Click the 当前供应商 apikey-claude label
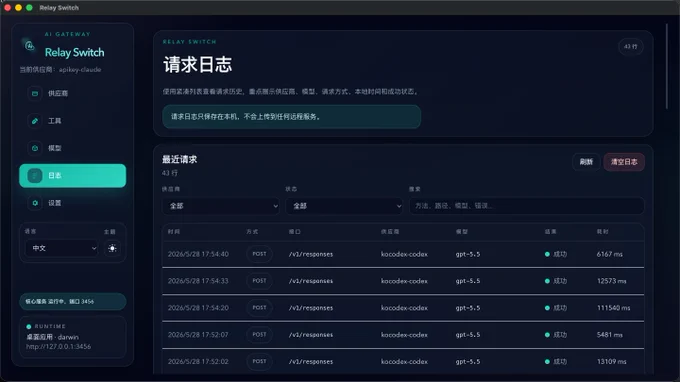 click(60, 69)
